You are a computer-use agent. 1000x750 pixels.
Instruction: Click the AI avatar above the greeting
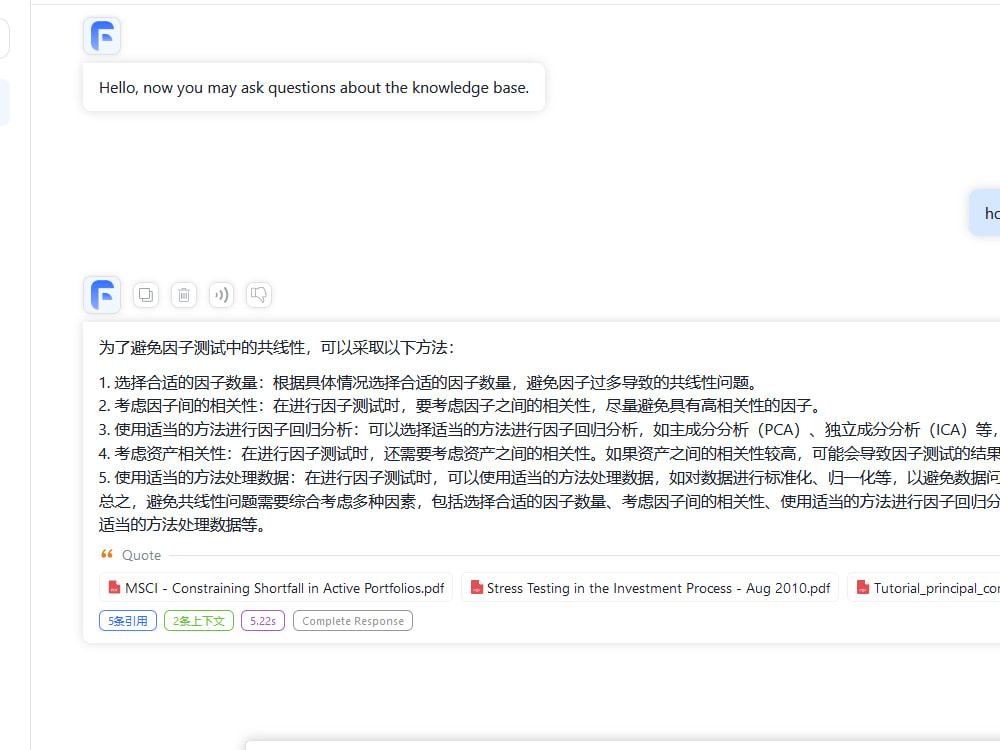(102, 36)
